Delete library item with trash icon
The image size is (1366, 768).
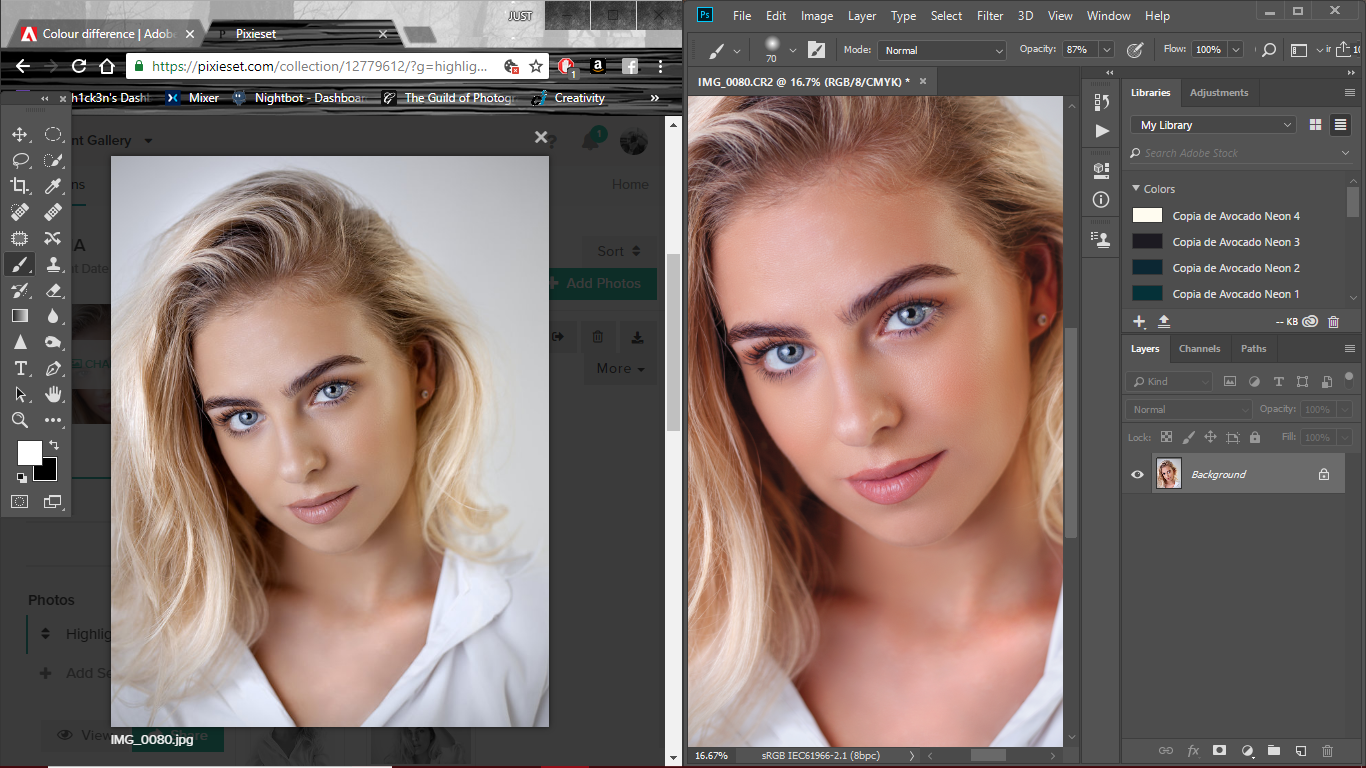pos(1333,322)
